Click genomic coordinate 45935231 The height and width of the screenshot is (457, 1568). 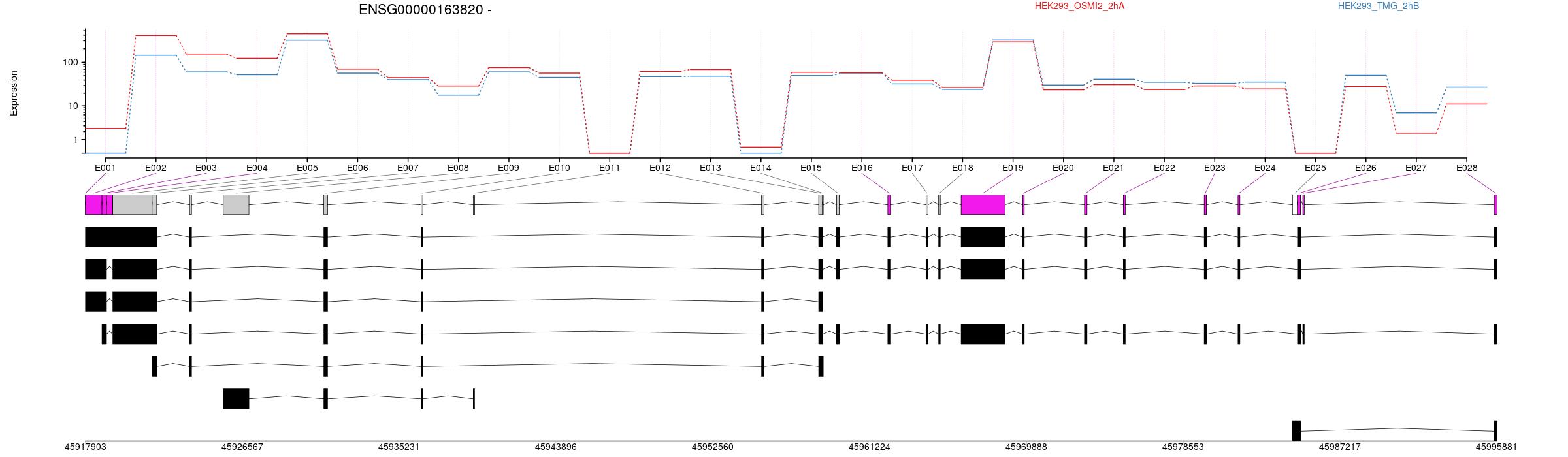(399, 447)
